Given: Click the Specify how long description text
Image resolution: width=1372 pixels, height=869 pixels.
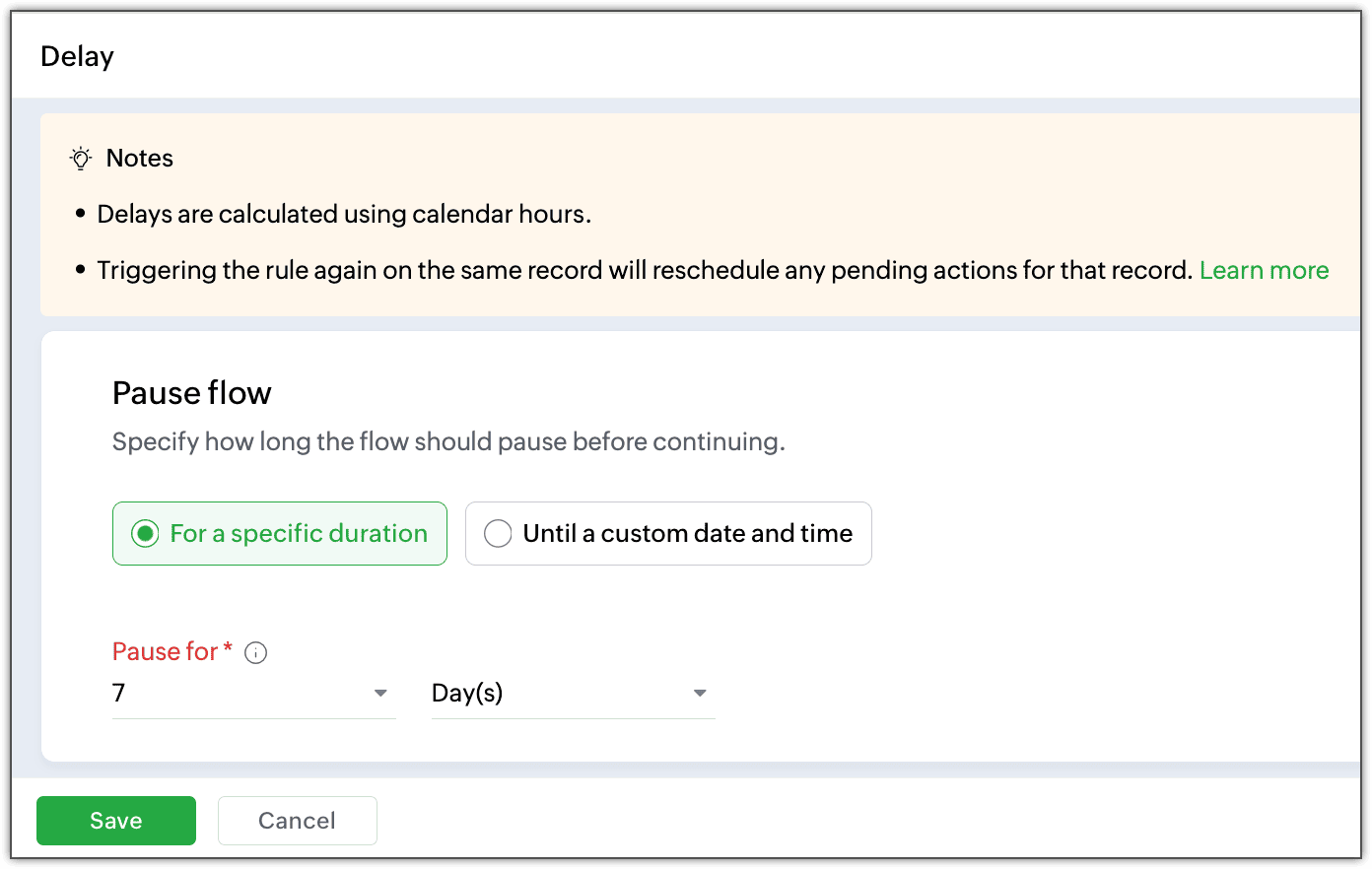Looking at the screenshot, I should click(448, 441).
